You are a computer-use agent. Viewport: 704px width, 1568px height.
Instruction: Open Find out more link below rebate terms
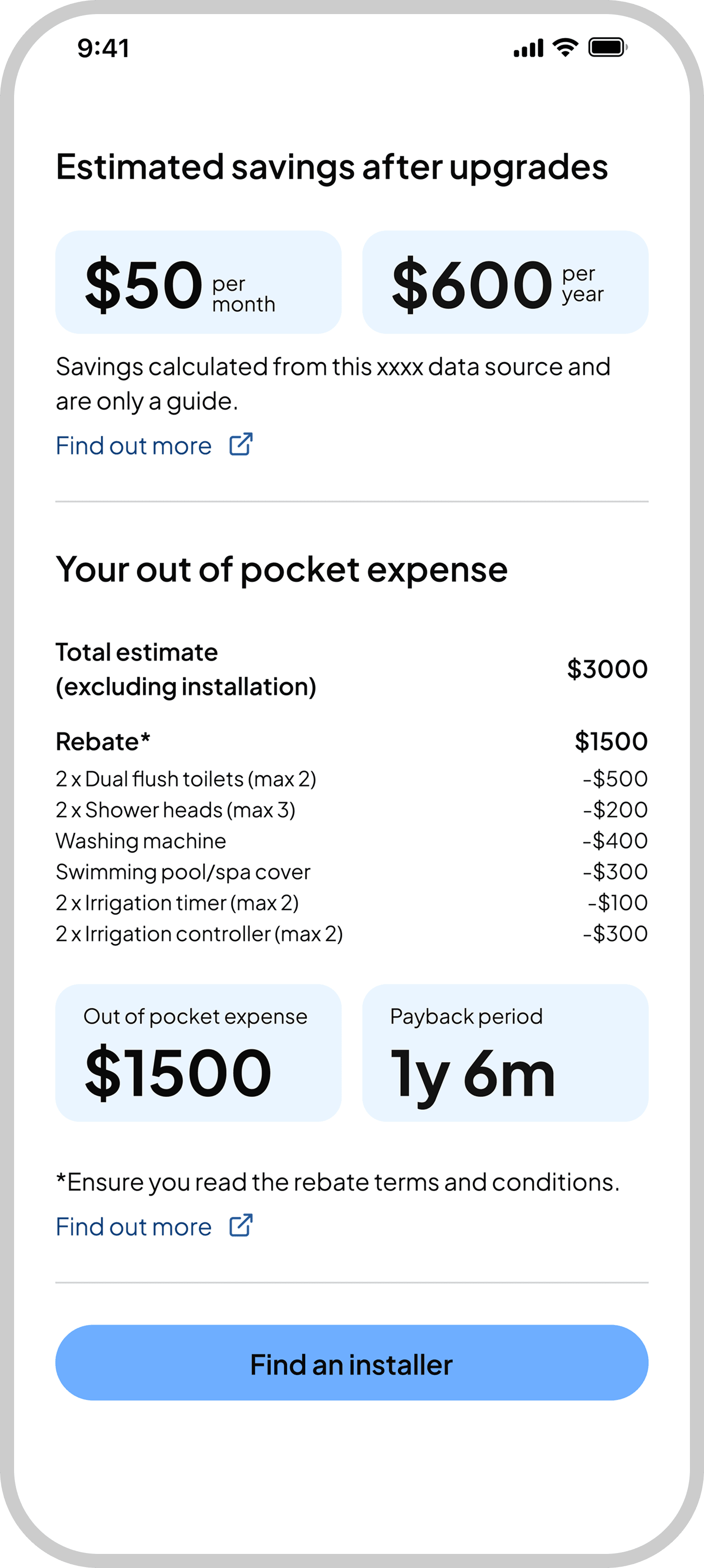134,1227
